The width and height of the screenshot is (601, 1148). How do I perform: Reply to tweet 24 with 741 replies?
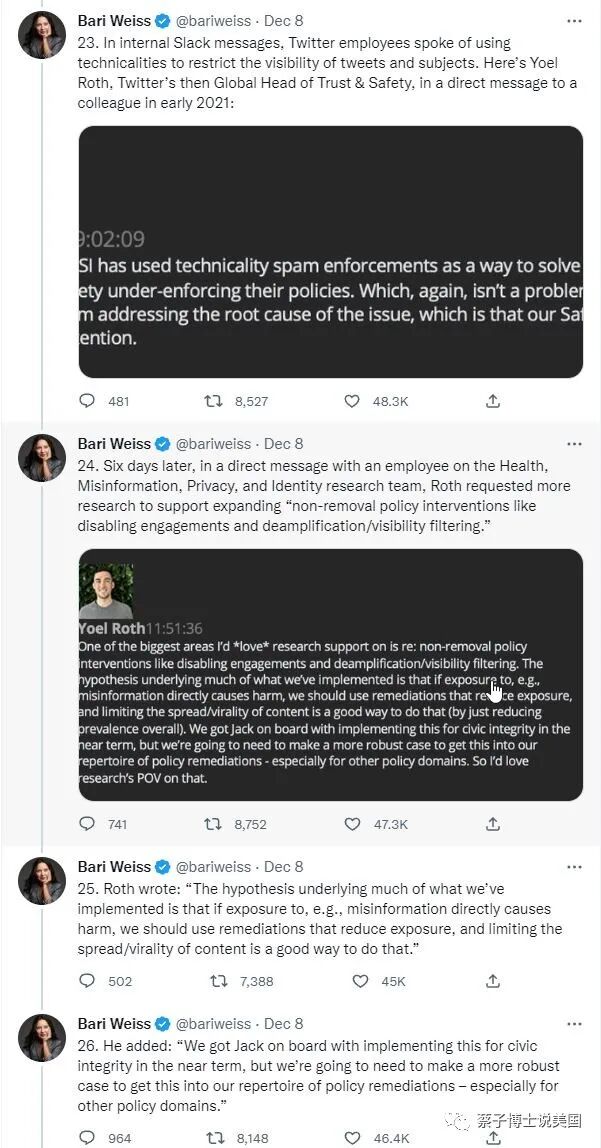tap(87, 824)
